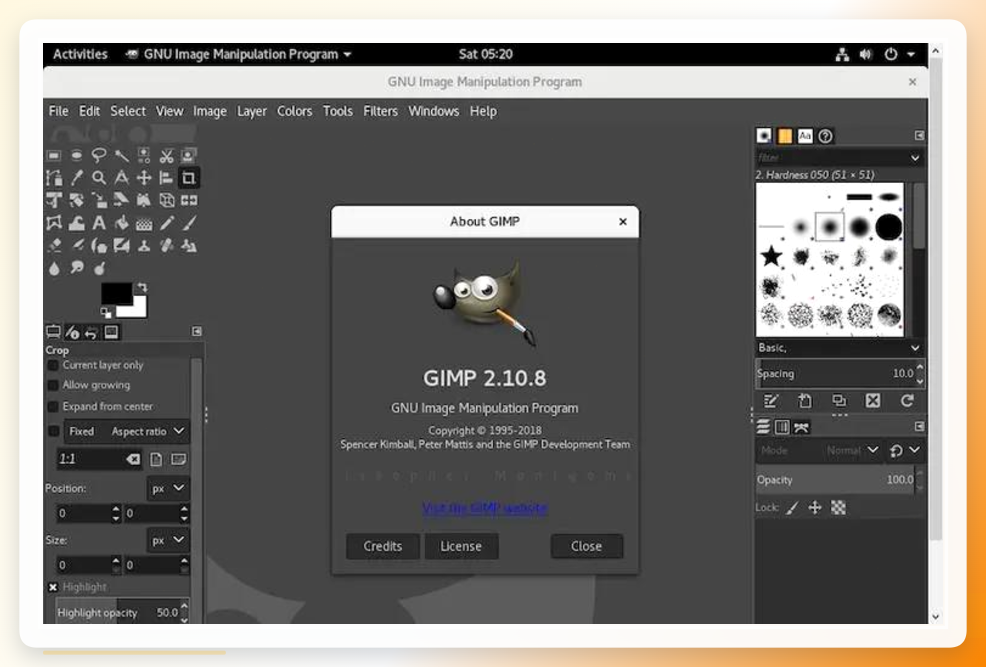Viewport: 986px width, 667px height.
Task: Open the GNU Image Manipulation Program app menu
Action: point(238,54)
